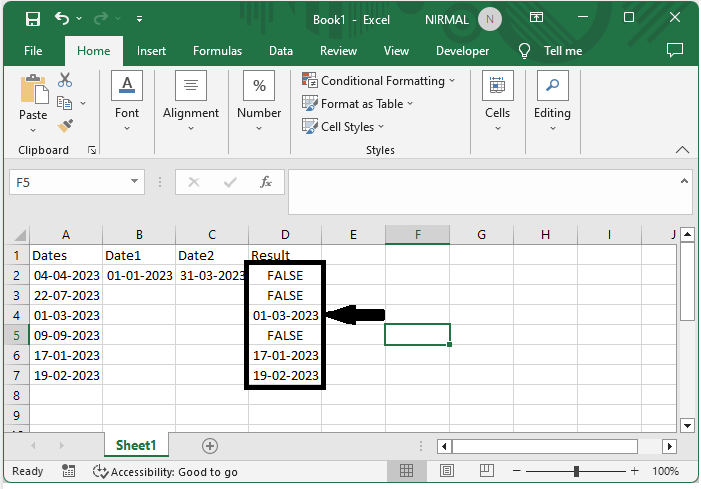Click the Enter checkmark in the formula bar
Screen dimensions: 701x489
coord(230,182)
